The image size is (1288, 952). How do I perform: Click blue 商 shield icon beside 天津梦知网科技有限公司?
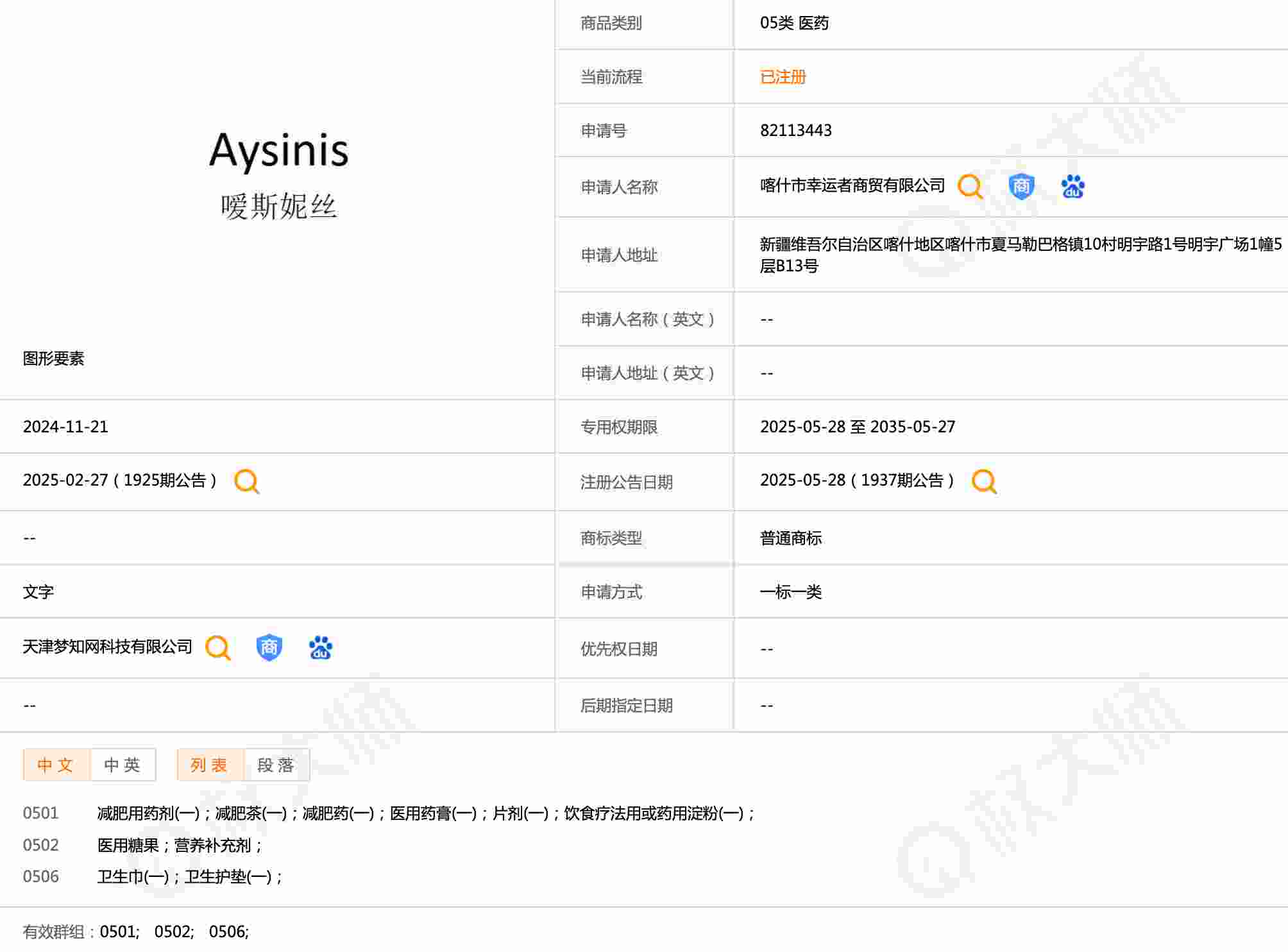click(x=269, y=647)
